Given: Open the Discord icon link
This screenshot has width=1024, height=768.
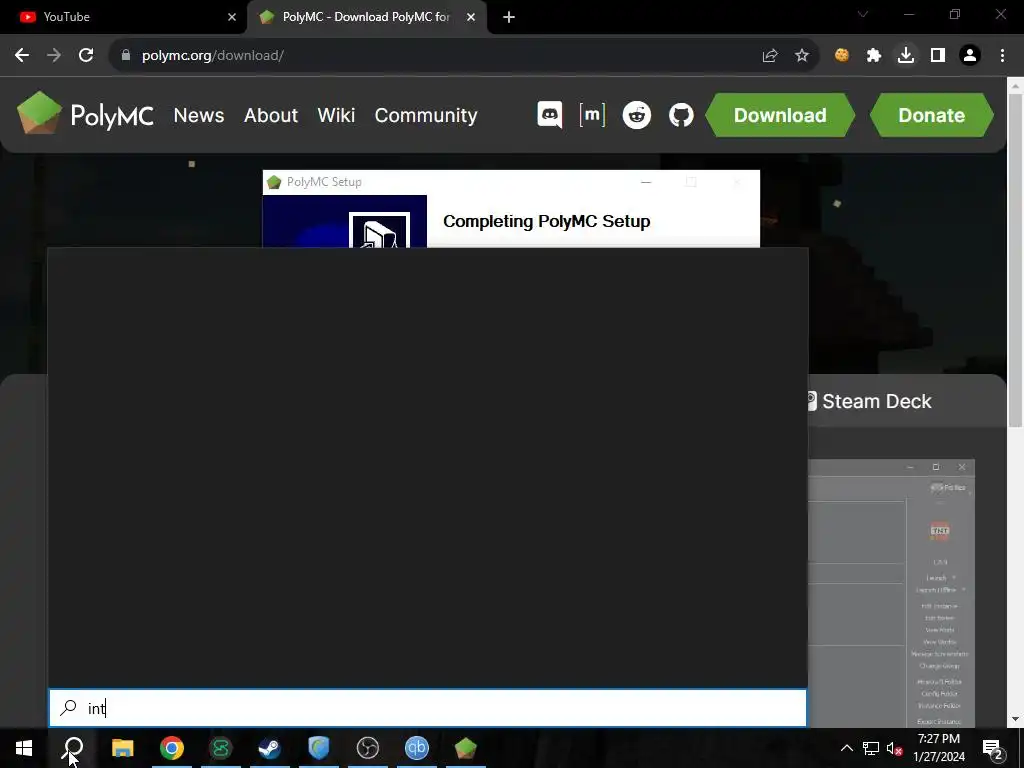Looking at the screenshot, I should click(549, 115).
